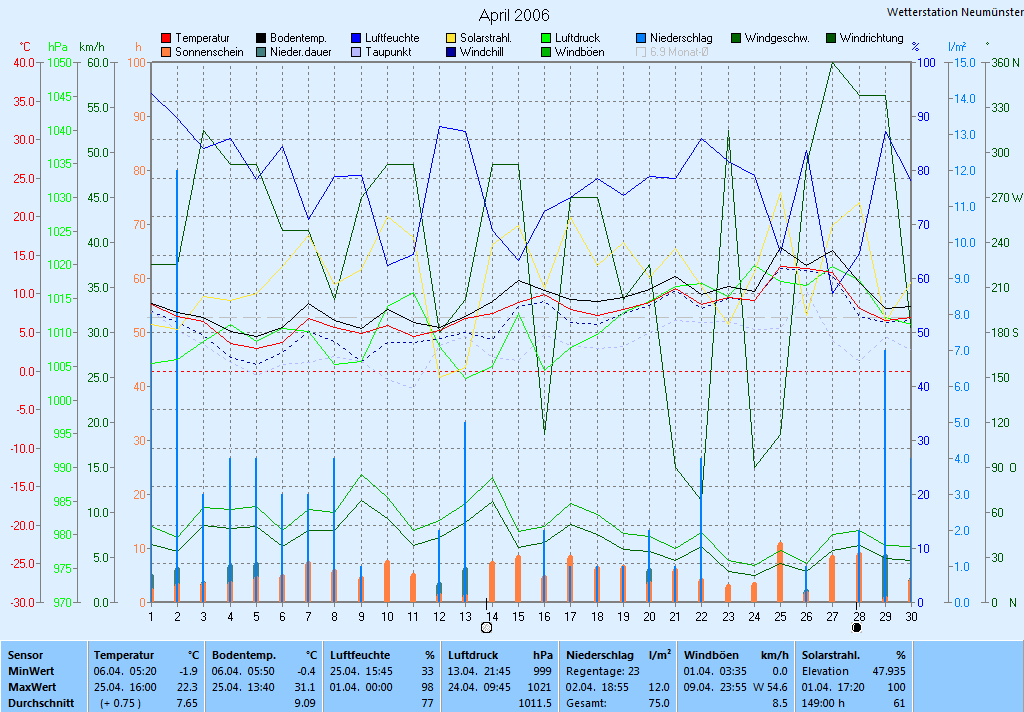Click the Gesamt precipitation total 75.0
The width and height of the screenshot is (1024, 712).
658,704
